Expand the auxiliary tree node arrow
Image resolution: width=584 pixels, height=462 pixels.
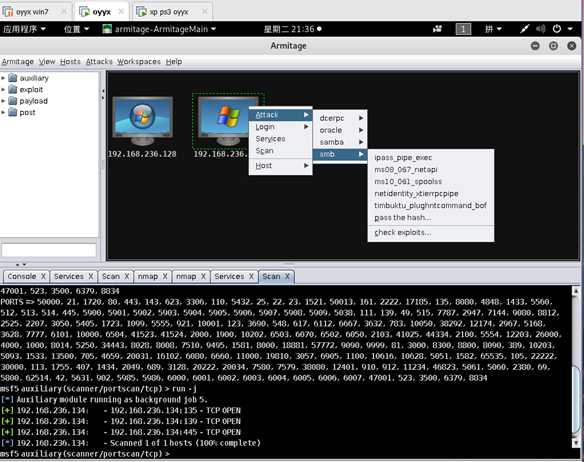[3, 78]
